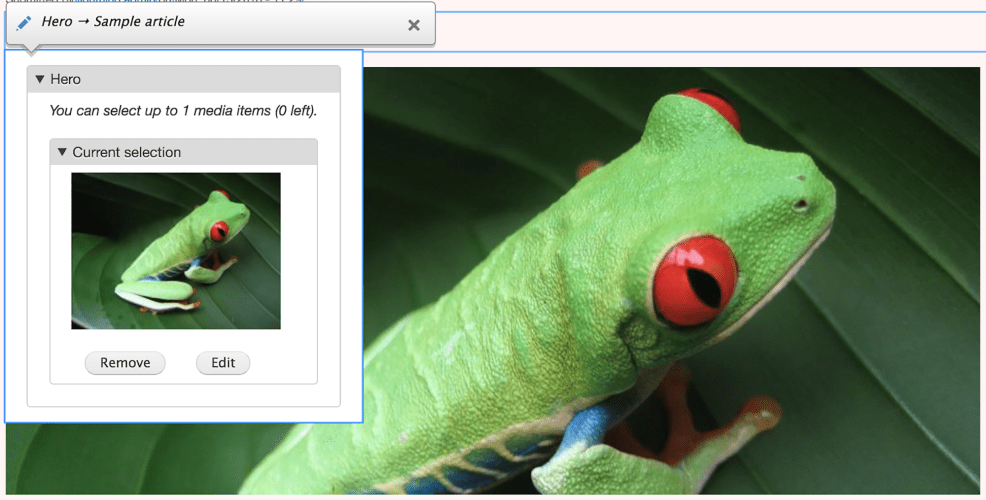Click the 'Current selection' header label
This screenshot has height=500, width=986.
[127, 152]
